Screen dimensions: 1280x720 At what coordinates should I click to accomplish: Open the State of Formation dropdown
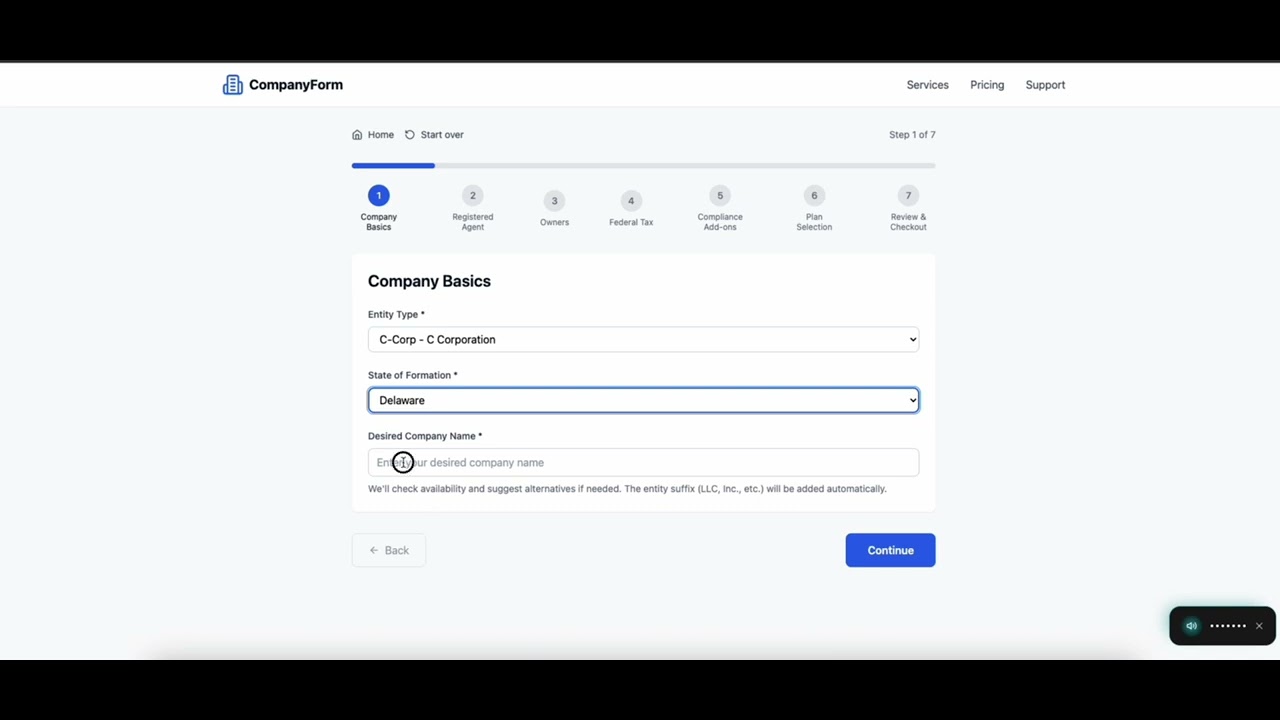[643, 400]
